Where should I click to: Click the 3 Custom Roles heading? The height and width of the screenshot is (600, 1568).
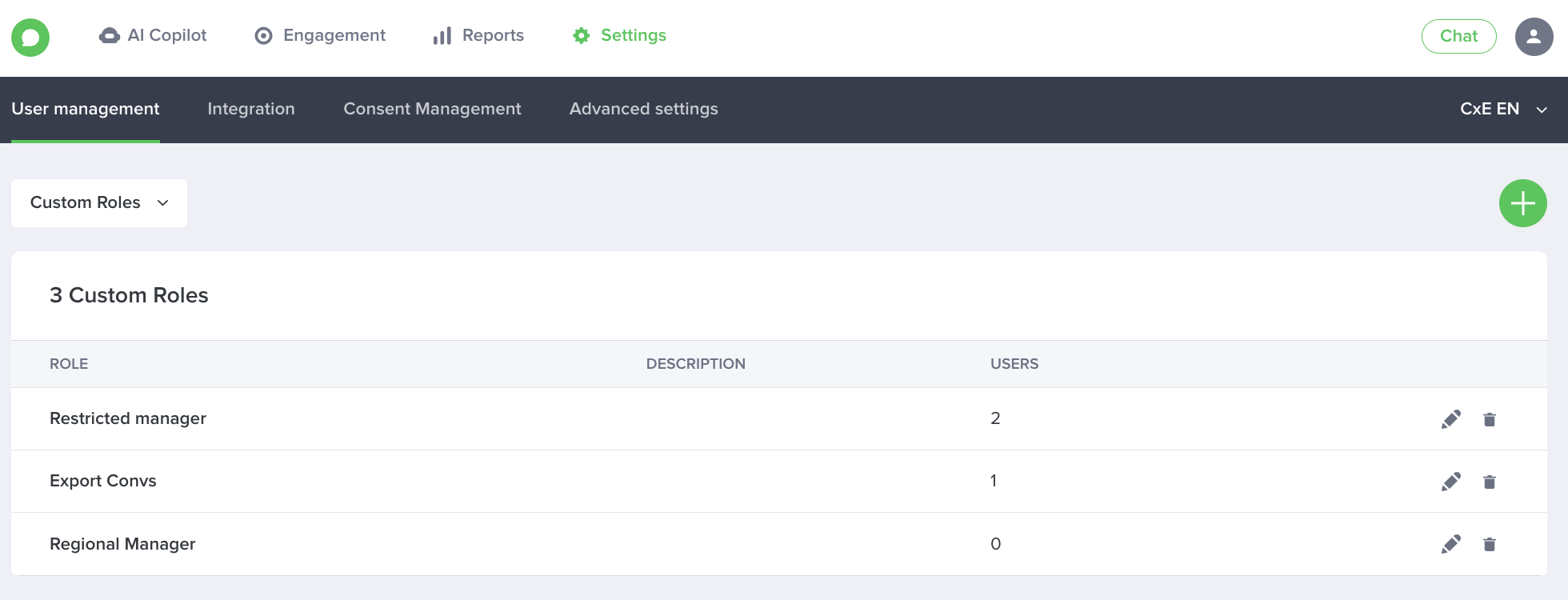(x=129, y=295)
